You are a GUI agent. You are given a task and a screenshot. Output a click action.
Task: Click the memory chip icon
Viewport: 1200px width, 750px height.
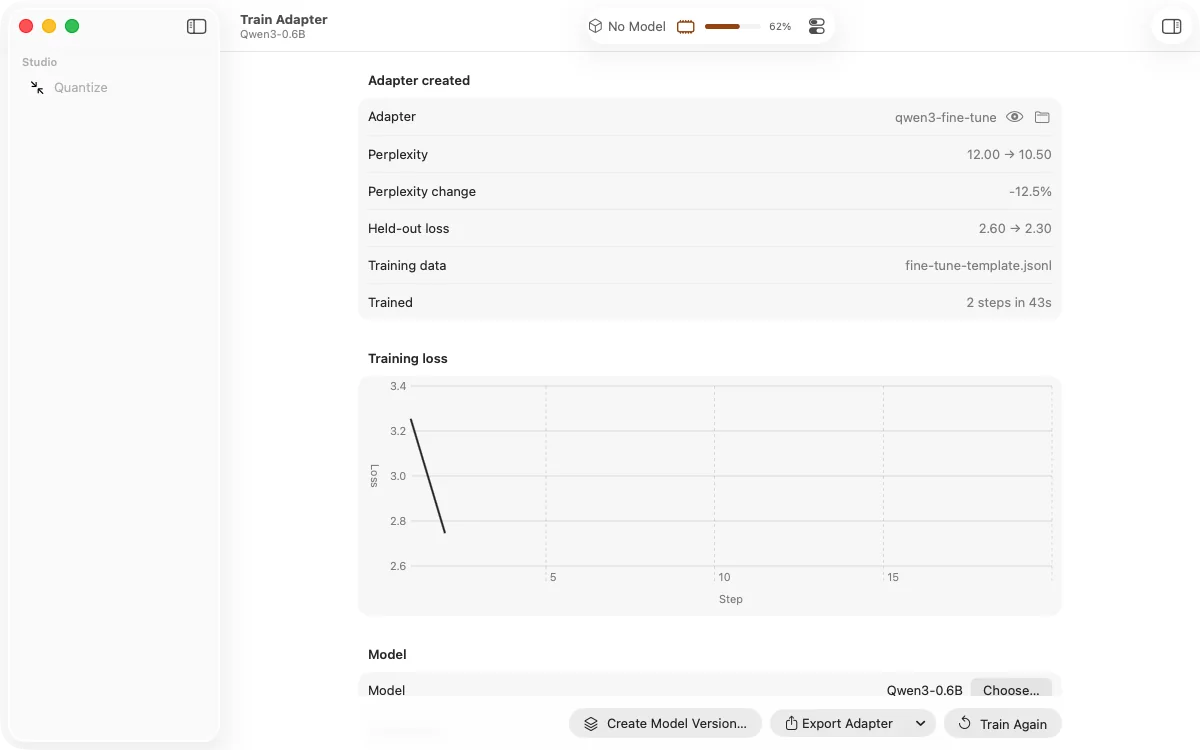[686, 27]
